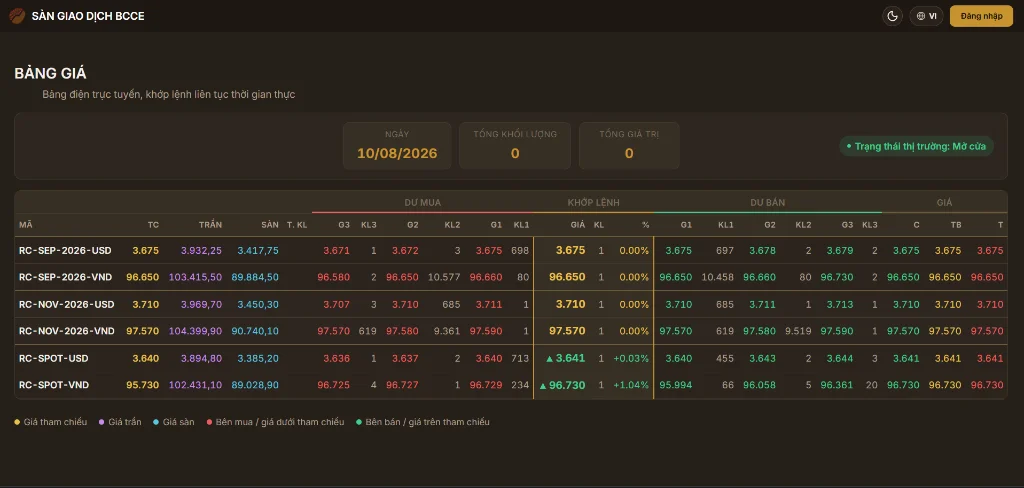Click the SÀN GIAO DỊCH BCCE title
This screenshot has width=1024, height=488.
(x=88, y=16)
